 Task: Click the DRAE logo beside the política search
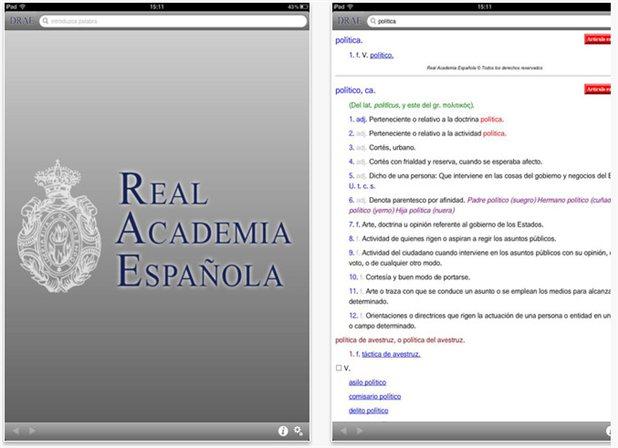point(347,19)
